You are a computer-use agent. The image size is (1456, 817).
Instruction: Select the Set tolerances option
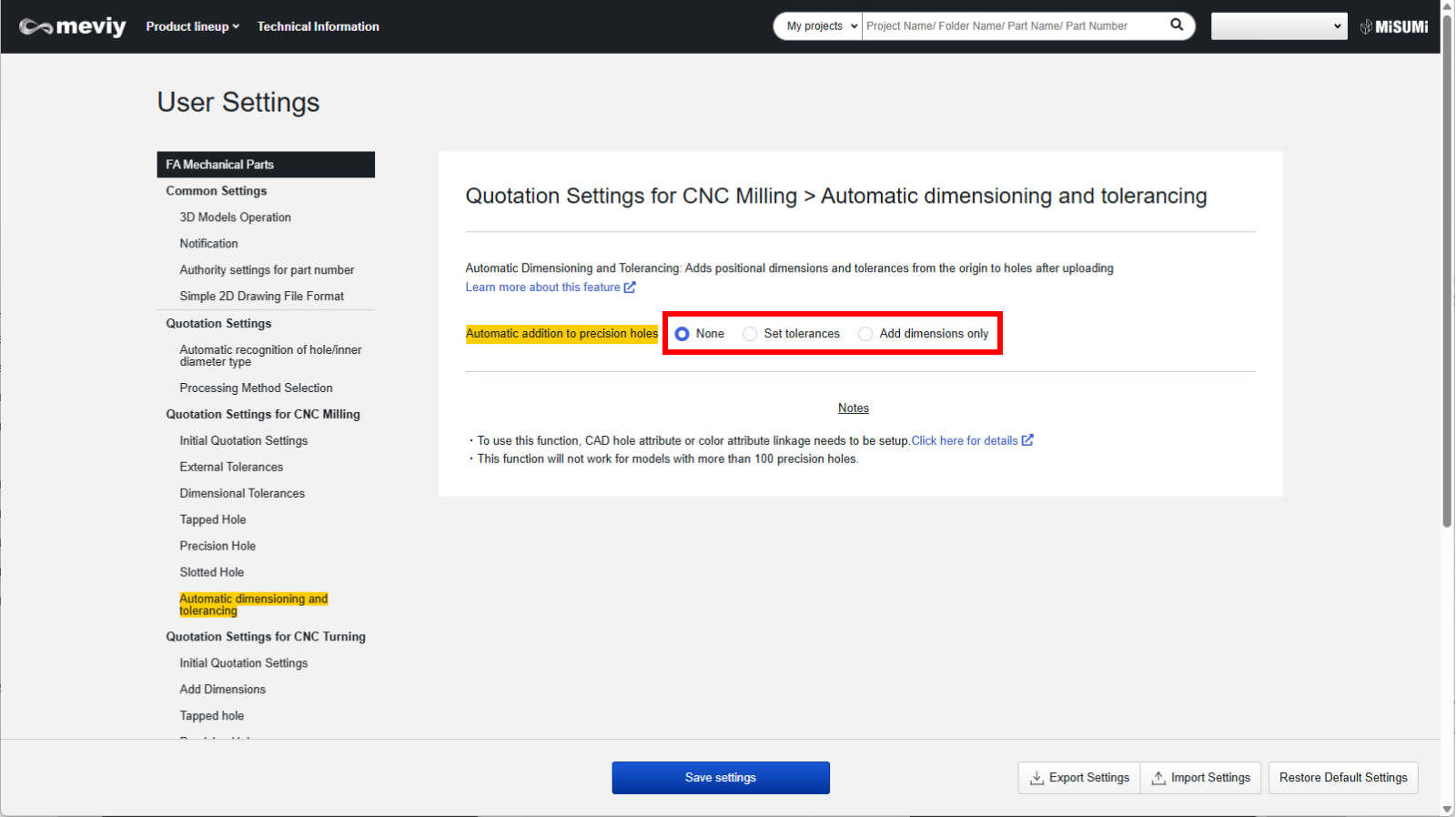click(751, 334)
